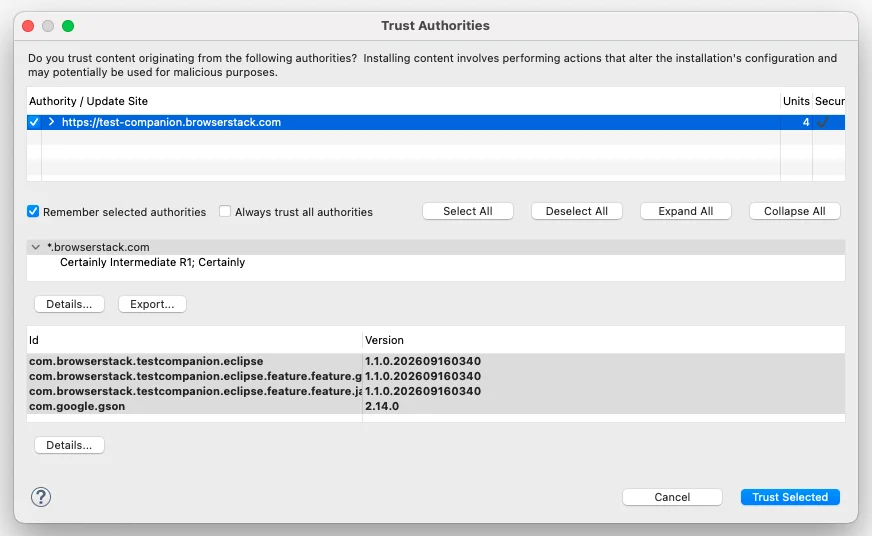The height and width of the screenshot is (536, 872).
Task: Select the https://test-companion.browserstack.com authority text
Action: [x=171, y=122]
